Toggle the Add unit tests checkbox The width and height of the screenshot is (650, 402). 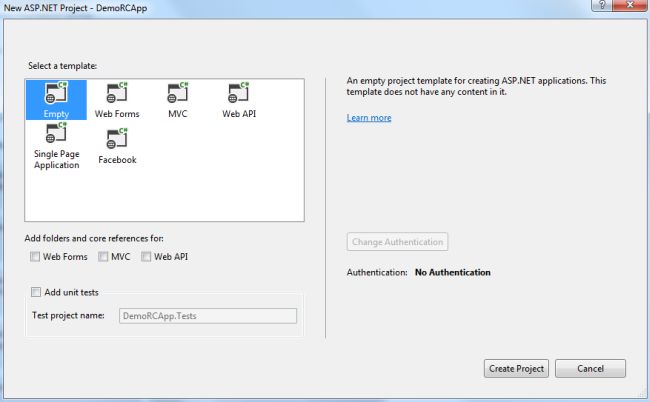(x=36, y=292)
